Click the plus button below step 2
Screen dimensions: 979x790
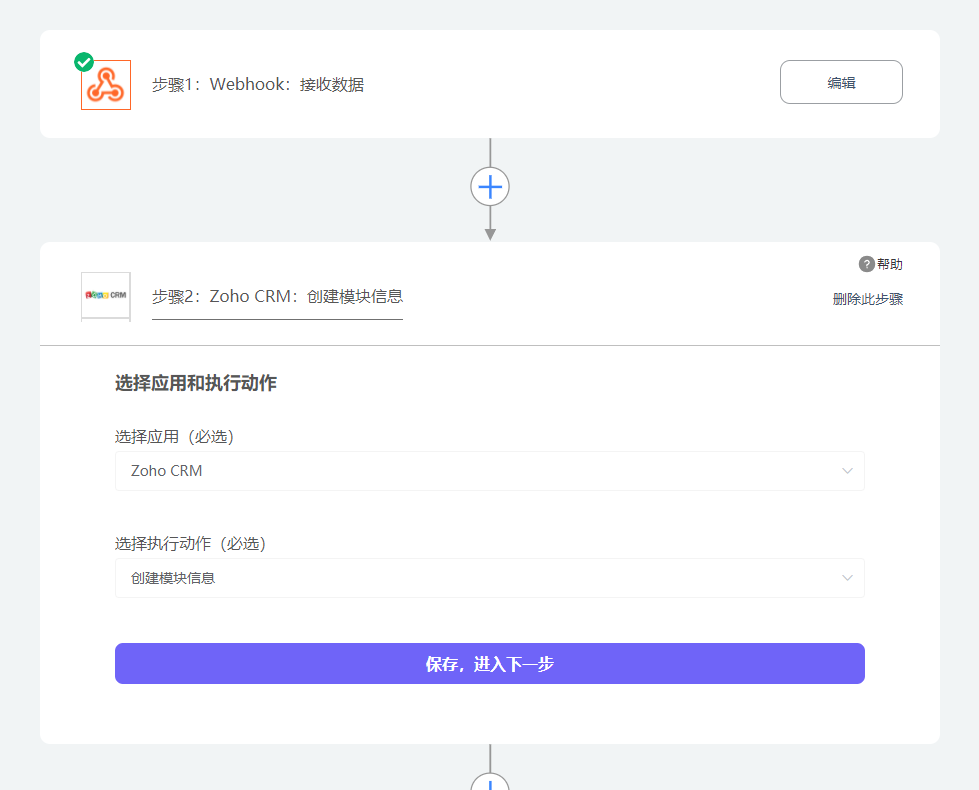(490, 782)
